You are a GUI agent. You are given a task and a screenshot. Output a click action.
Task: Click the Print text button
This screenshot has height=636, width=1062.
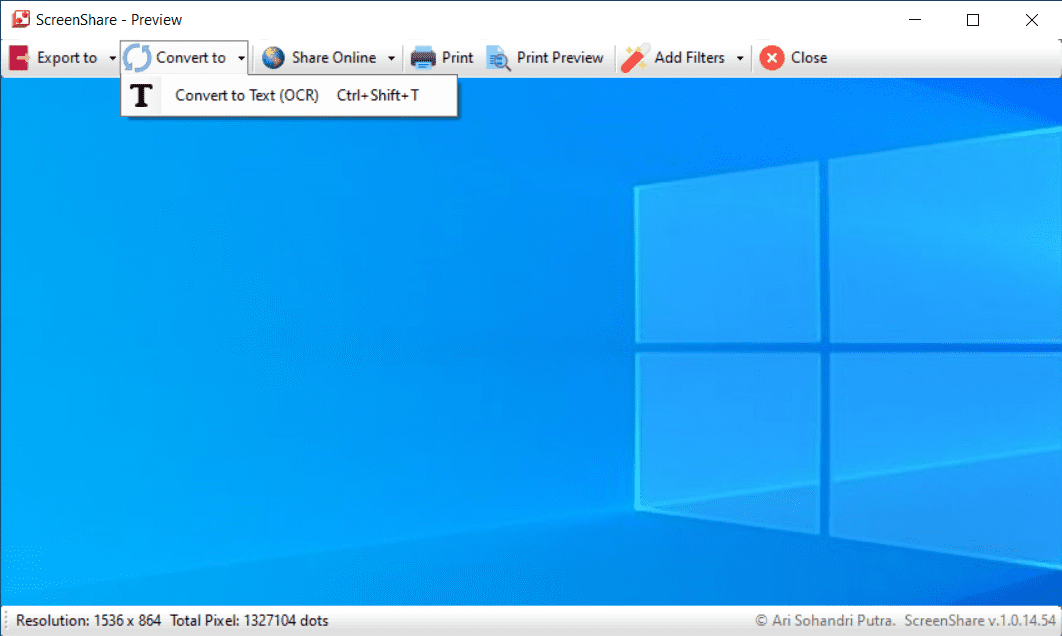tap(458, 58)
